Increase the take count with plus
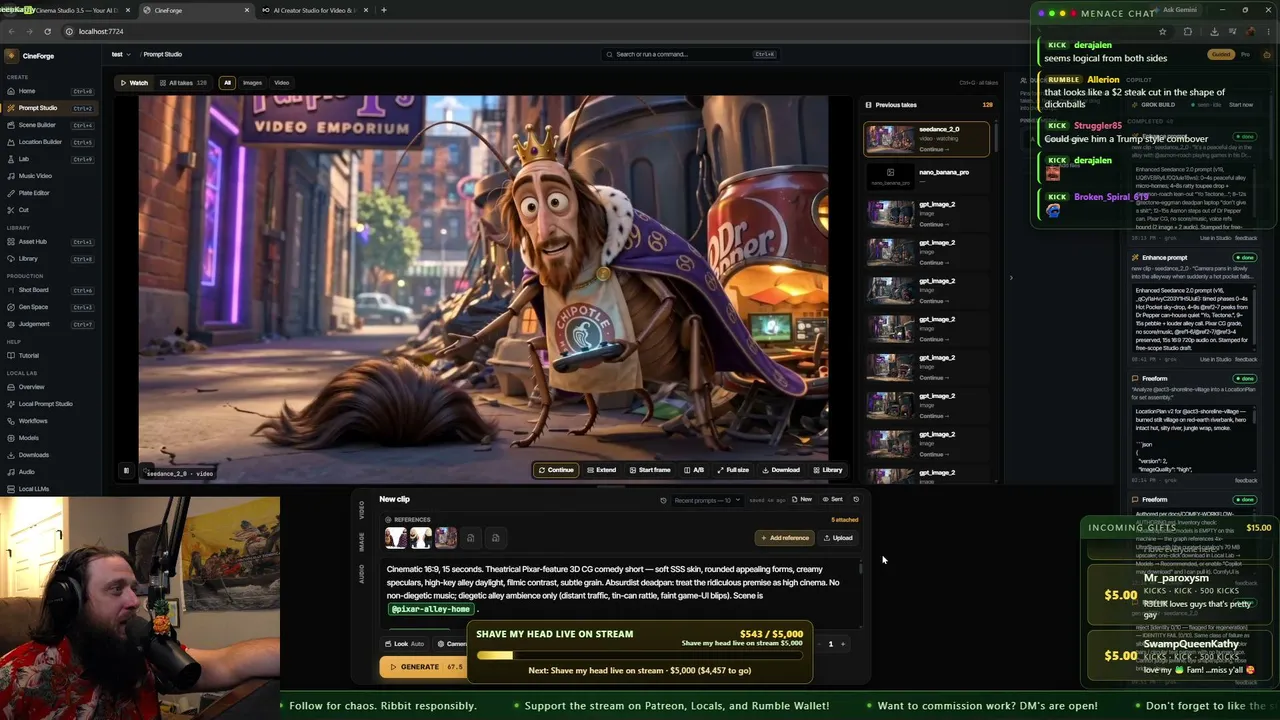Screen dimensions: 1280x720 point(842,644)
